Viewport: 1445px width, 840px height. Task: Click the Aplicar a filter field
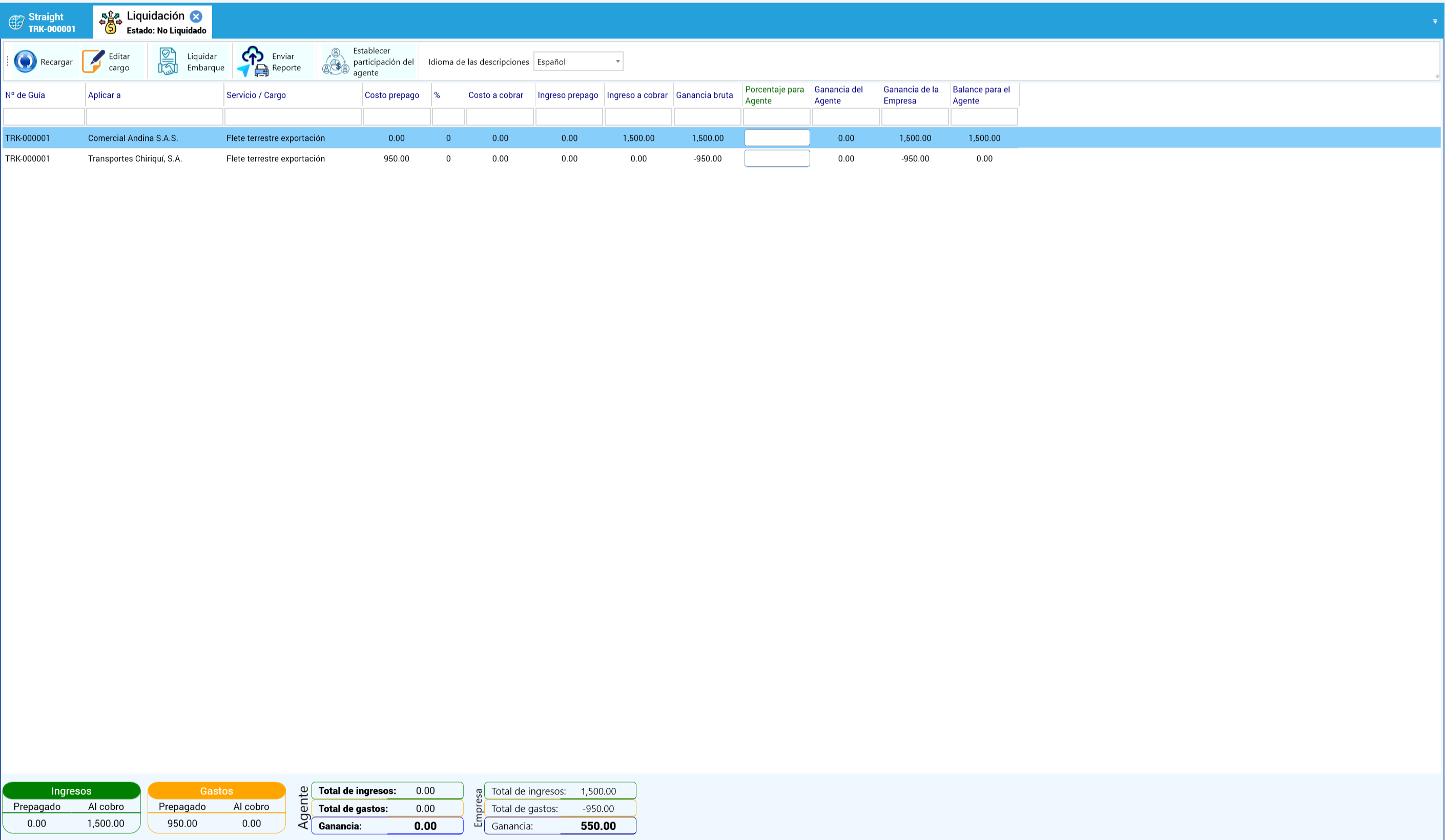coord(154,117)
